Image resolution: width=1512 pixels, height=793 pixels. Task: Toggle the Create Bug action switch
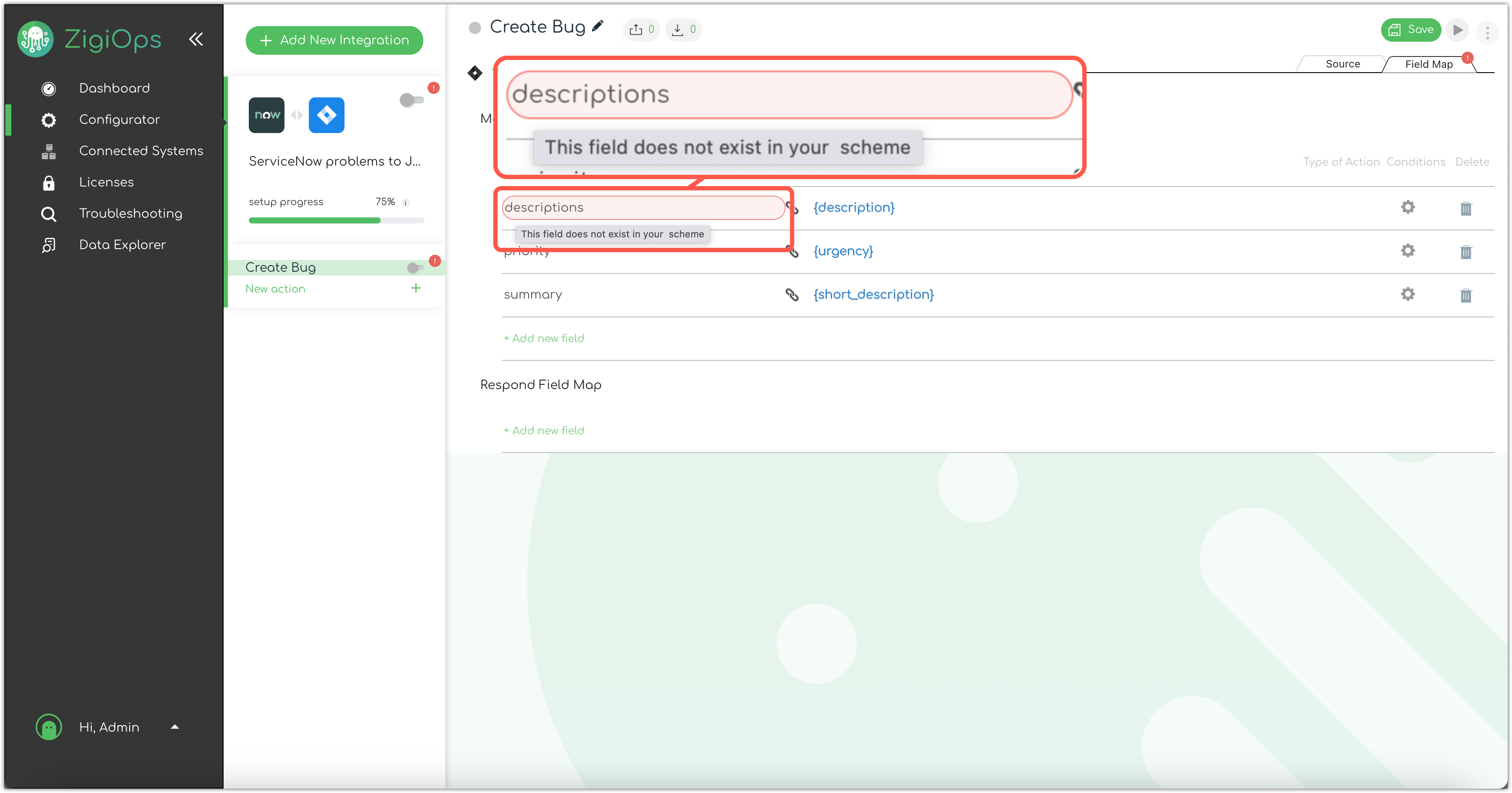415,267
